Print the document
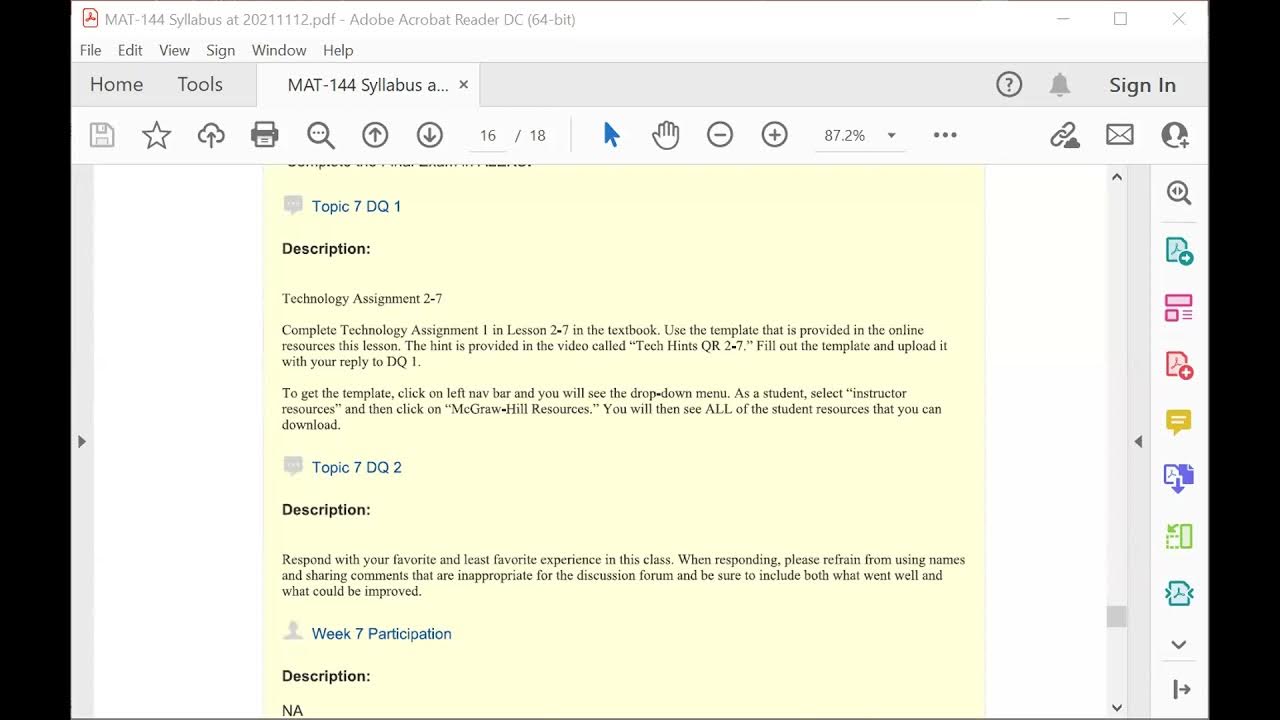The image size is (1280, 720). pos(264,135)
